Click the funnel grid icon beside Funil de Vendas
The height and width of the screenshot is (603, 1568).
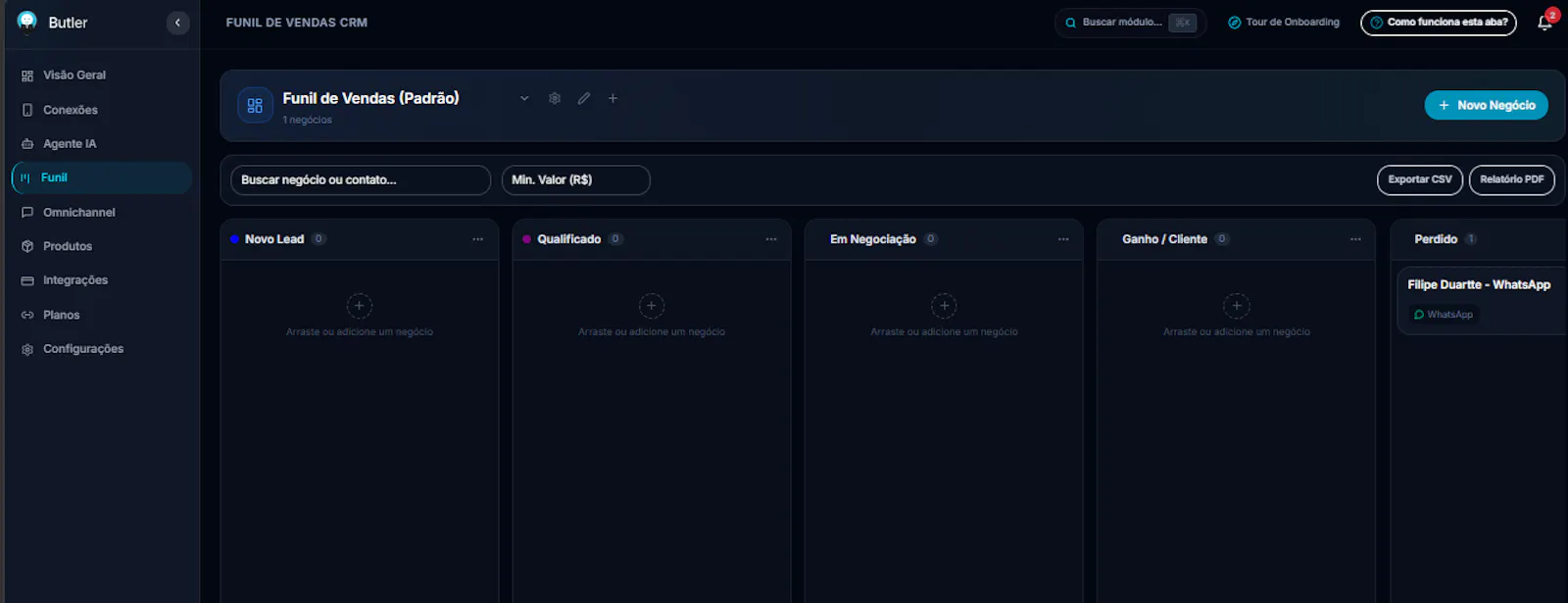[x=255, y=106]
